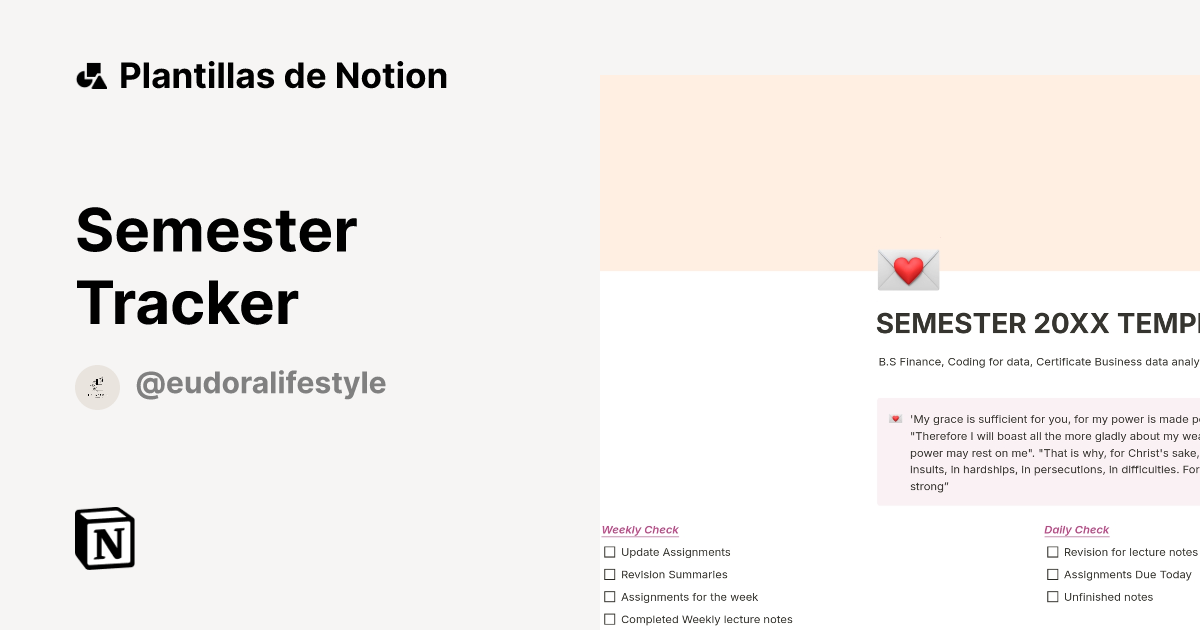
Task: Select the Notion N logo icon
Action: tap(104, 538)
